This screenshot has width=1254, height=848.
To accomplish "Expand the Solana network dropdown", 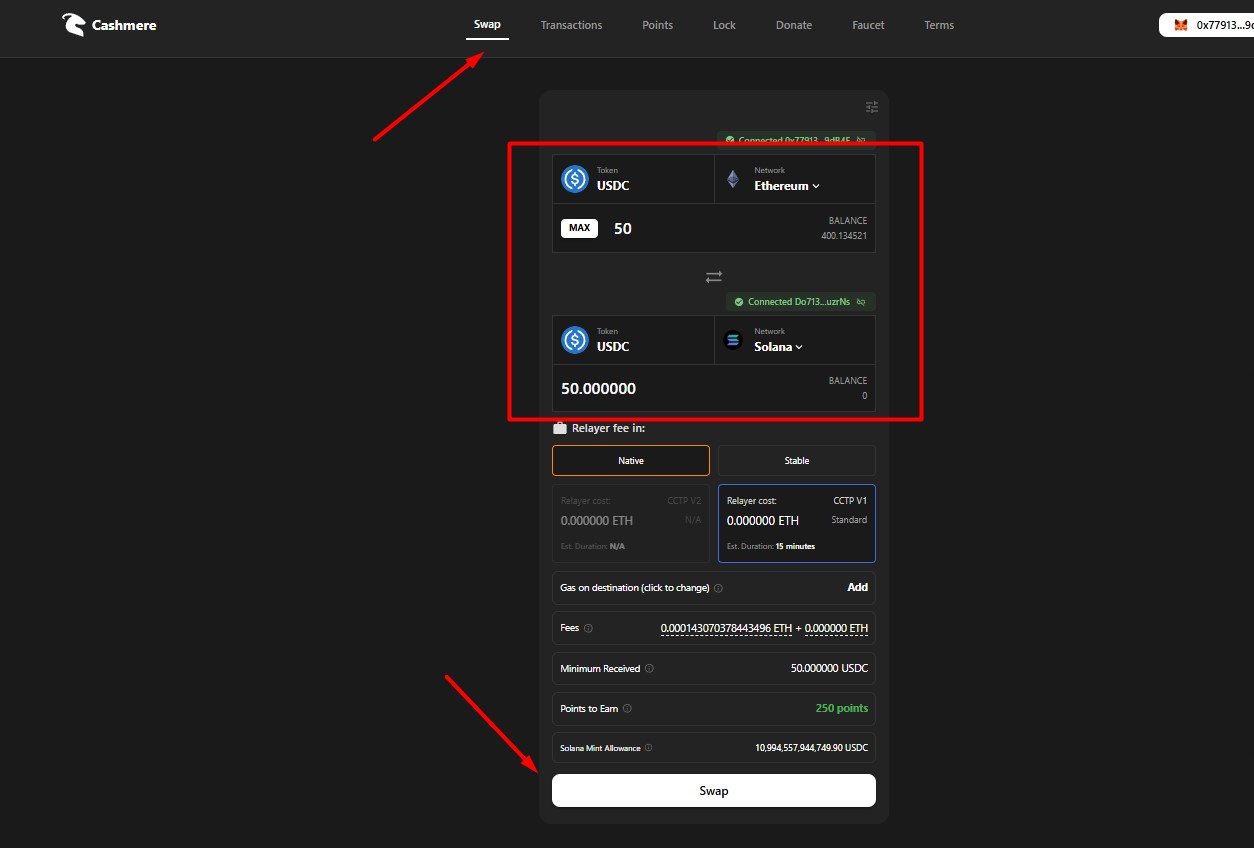I will click(x=778, y=347).
